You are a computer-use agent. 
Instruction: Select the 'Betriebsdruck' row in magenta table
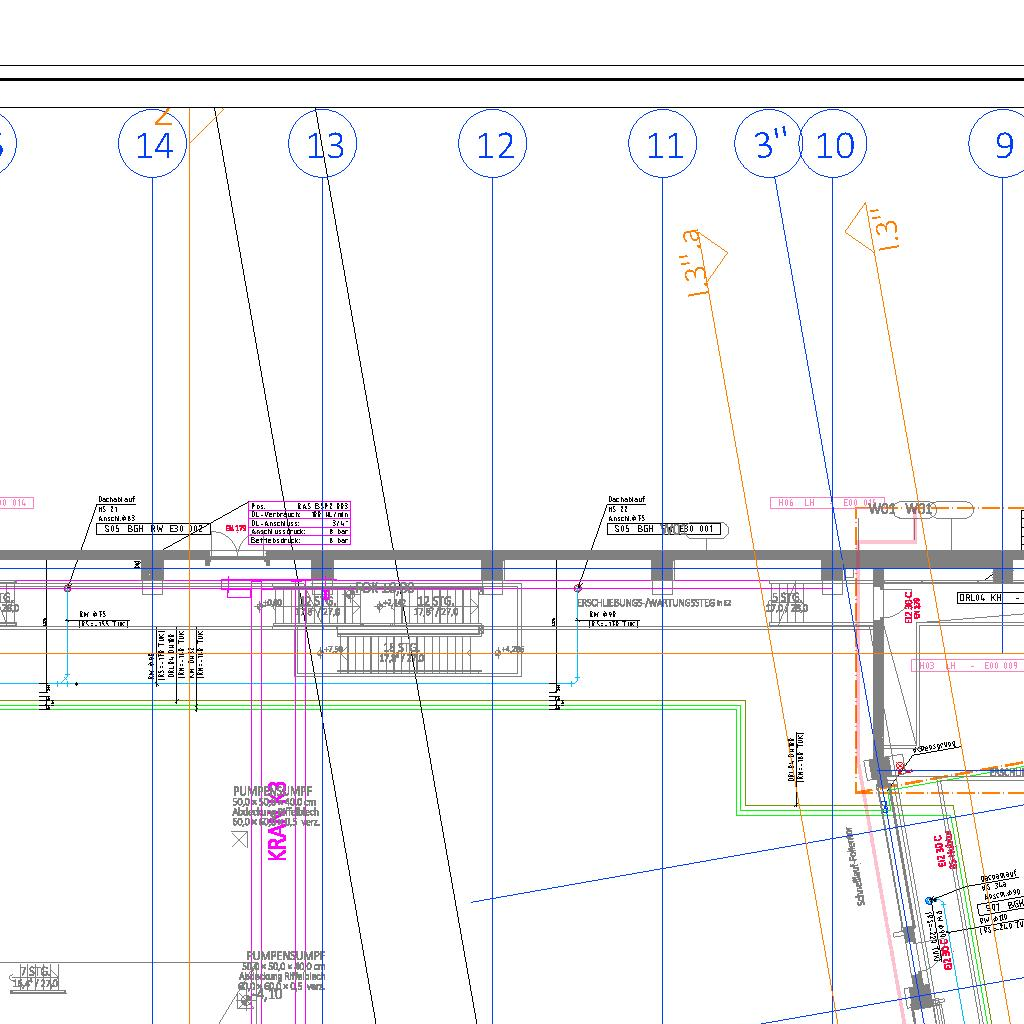(x=300, y=540)
